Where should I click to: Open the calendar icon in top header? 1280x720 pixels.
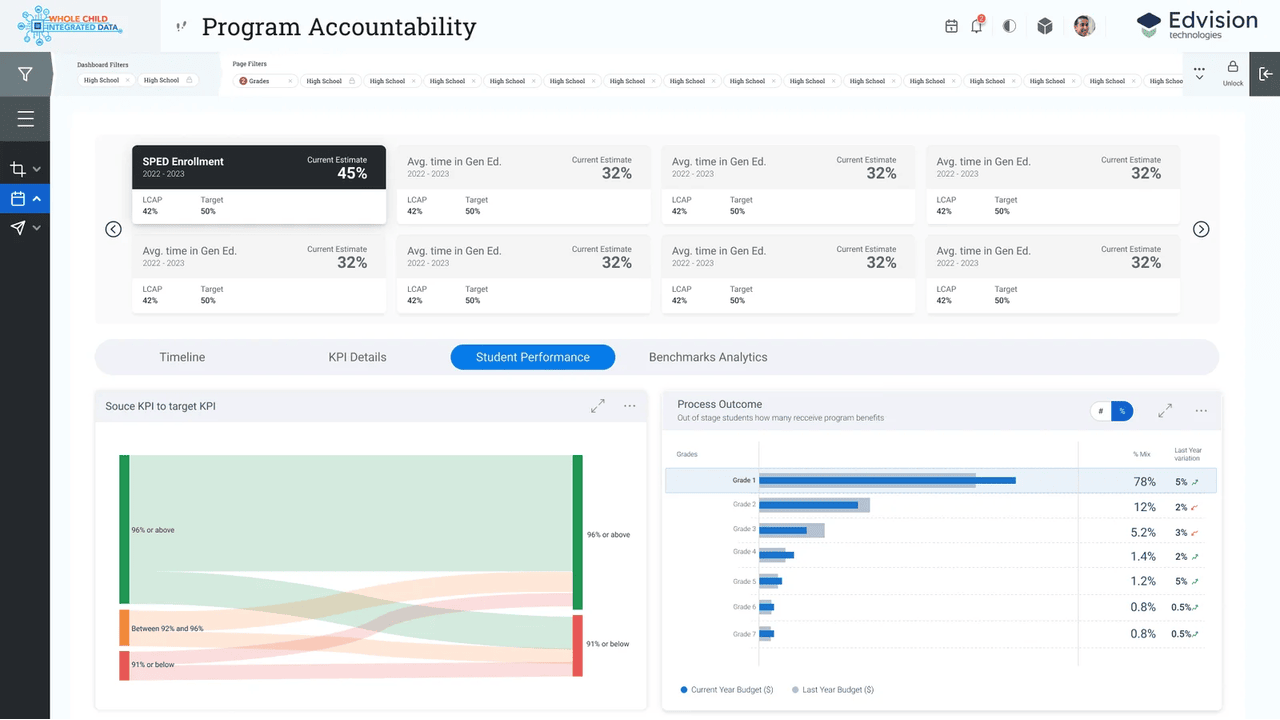951,26
